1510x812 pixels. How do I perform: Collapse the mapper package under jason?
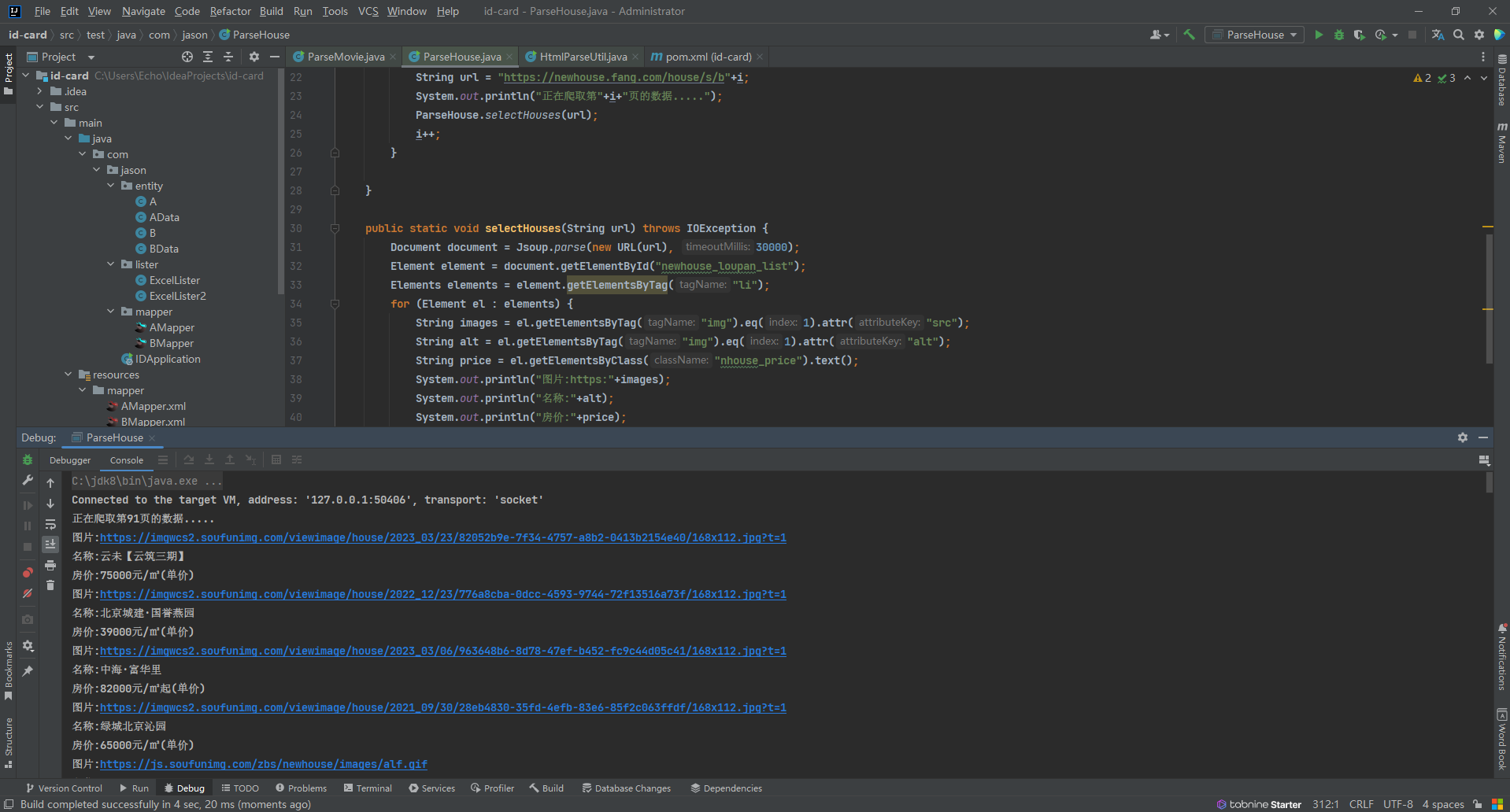111,312
